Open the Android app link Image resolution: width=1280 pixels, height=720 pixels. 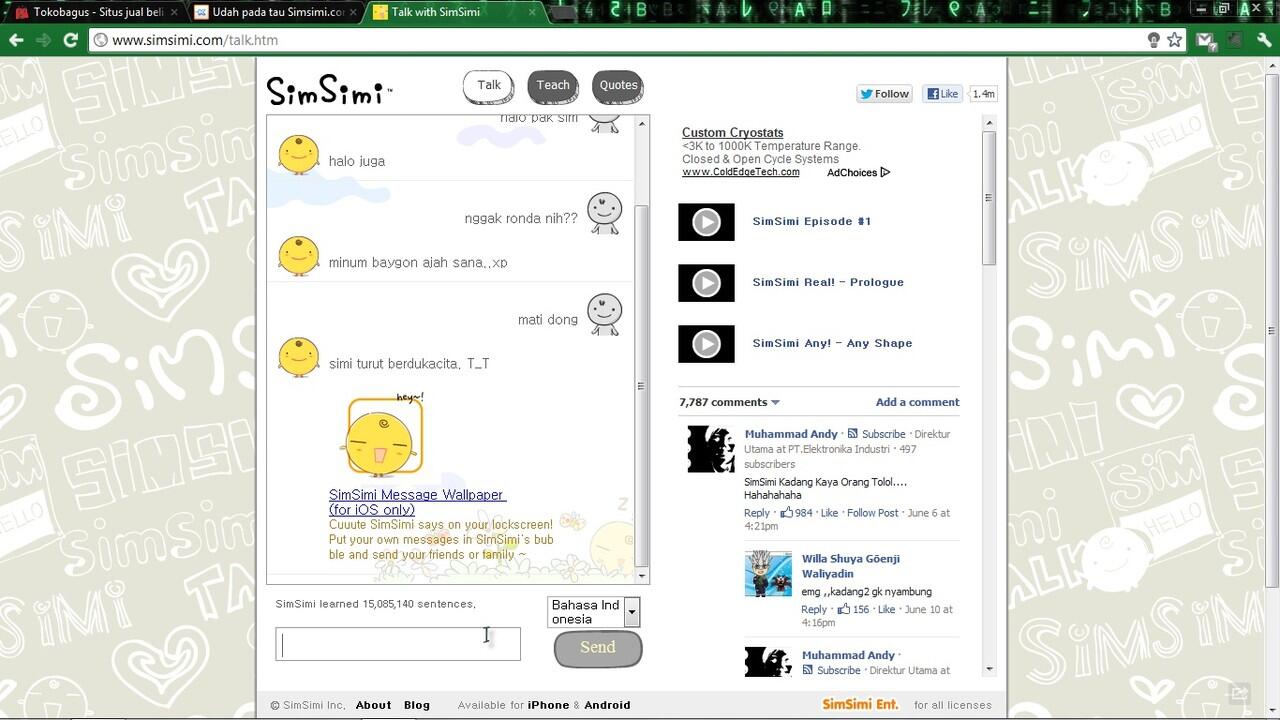(607, 705)
